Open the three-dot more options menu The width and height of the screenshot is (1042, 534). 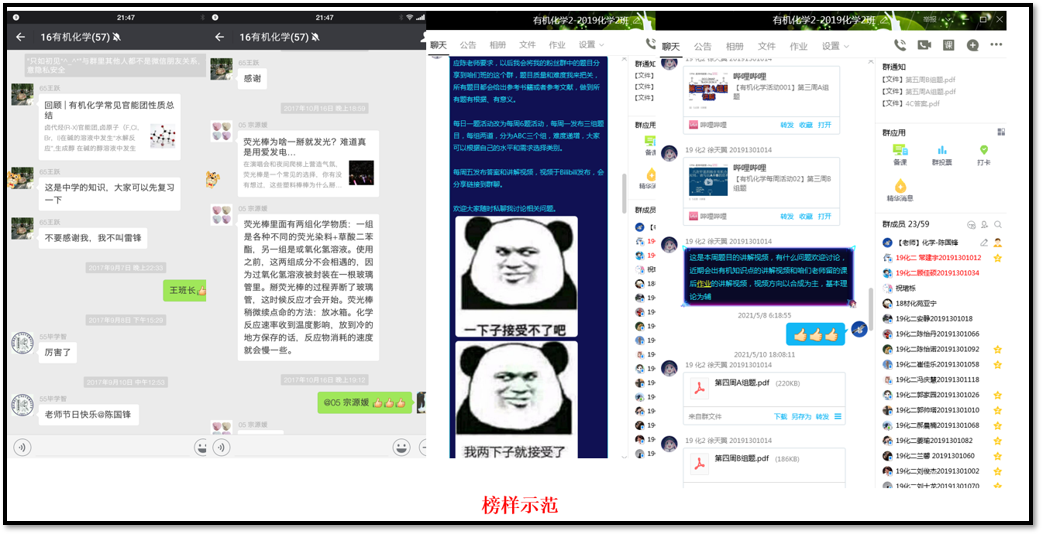pos(997,45)
